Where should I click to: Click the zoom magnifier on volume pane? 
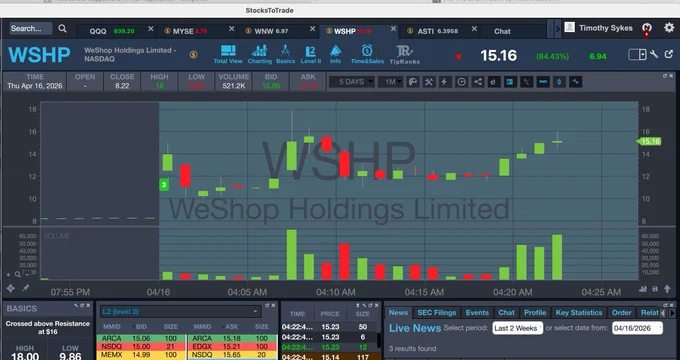(x=17, y=274)
